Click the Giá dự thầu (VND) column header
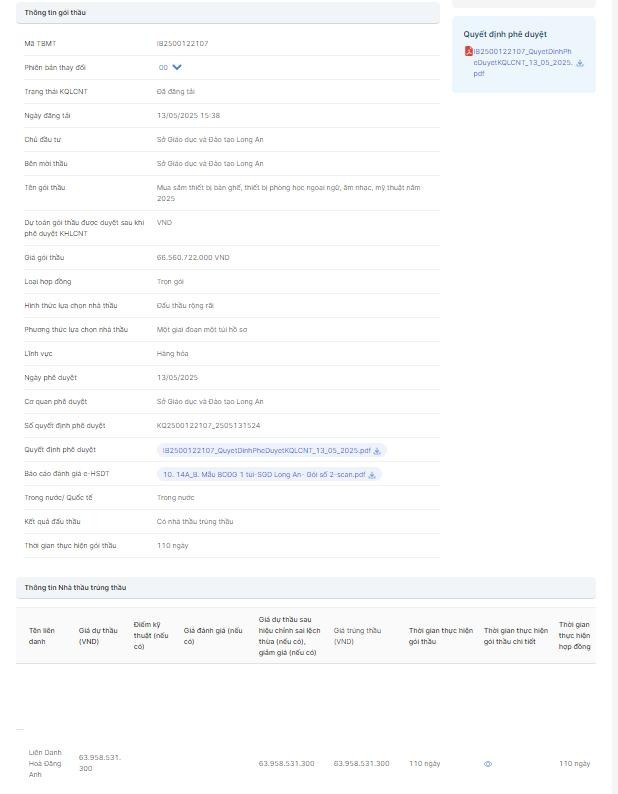The width and height of the screenshot is (618, 794). pyautogui.click(x=98, y=636)
